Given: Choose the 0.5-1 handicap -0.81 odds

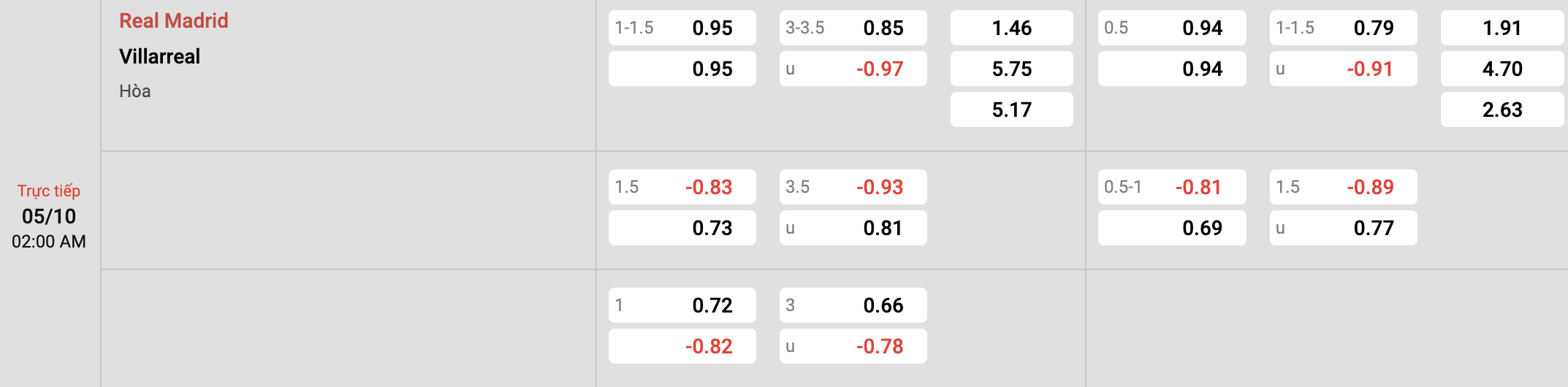Looking at the screenshot, I should 1171,187.
